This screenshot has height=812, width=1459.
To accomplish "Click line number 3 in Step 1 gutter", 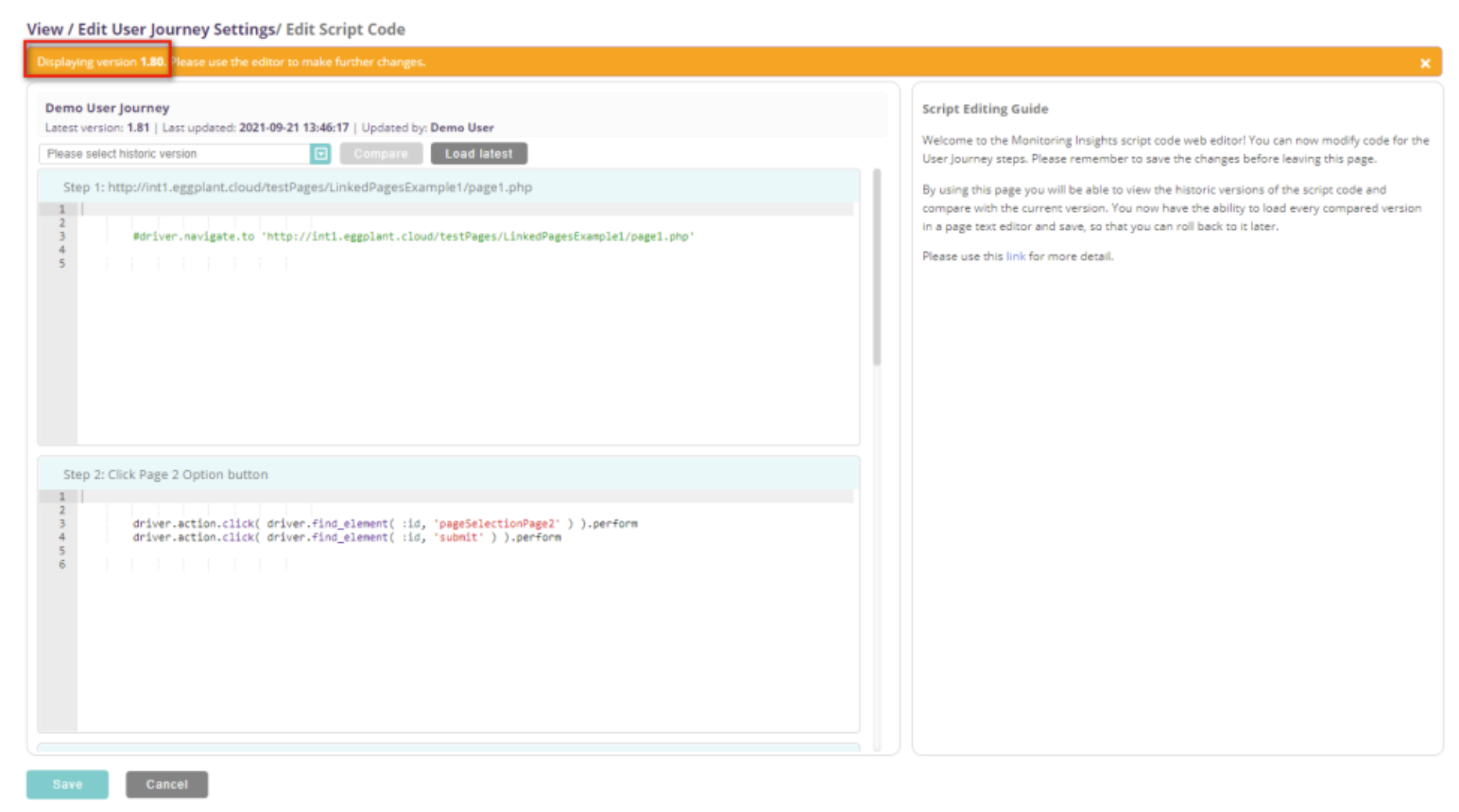I will [62, 236].
